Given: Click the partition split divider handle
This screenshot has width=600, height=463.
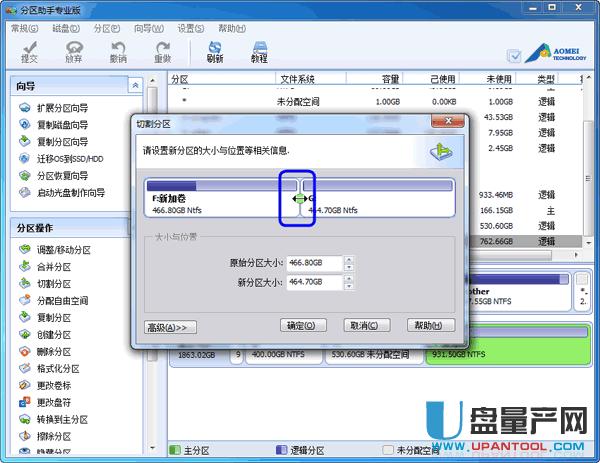Looking at the screenshot, I should [297, 198].
